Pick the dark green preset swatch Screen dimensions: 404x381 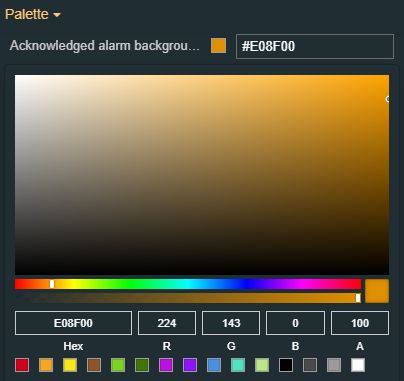pyautogui.click(x=142, y=365)
